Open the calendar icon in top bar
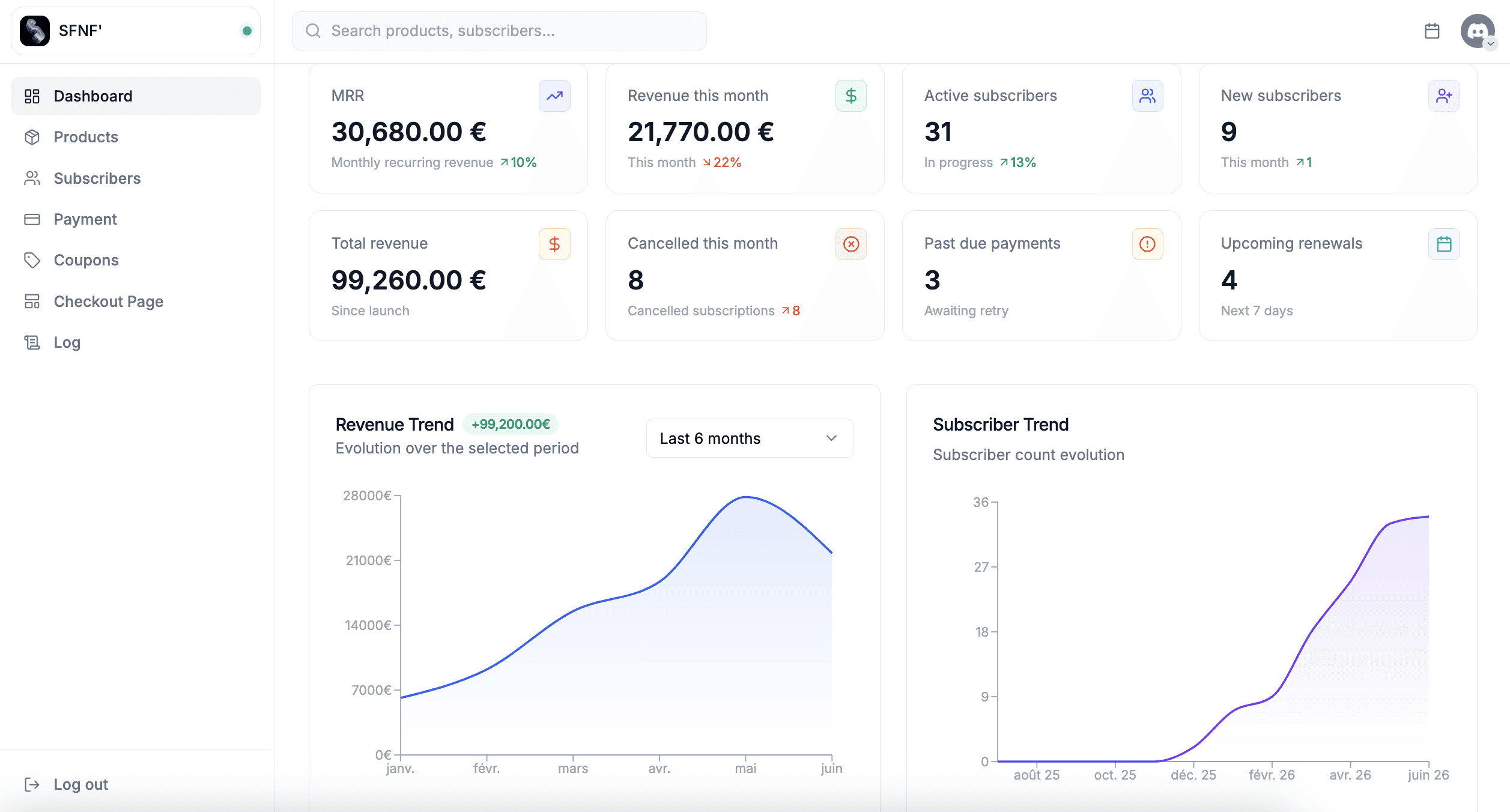This screenshot has height=812, width=1510. 1432,31
